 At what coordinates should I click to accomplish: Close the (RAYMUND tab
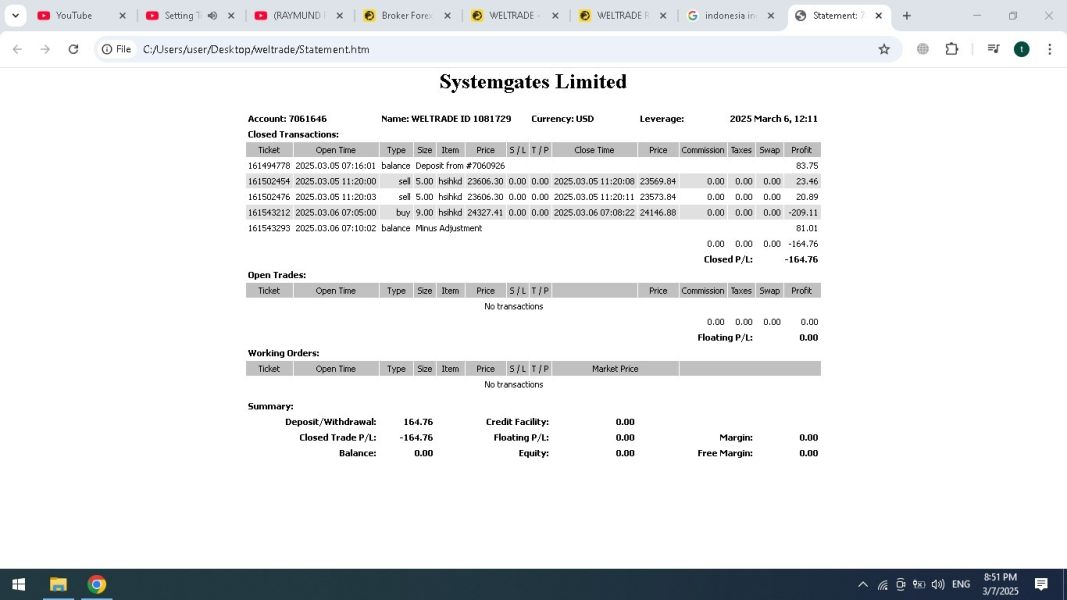coord(340,16)
